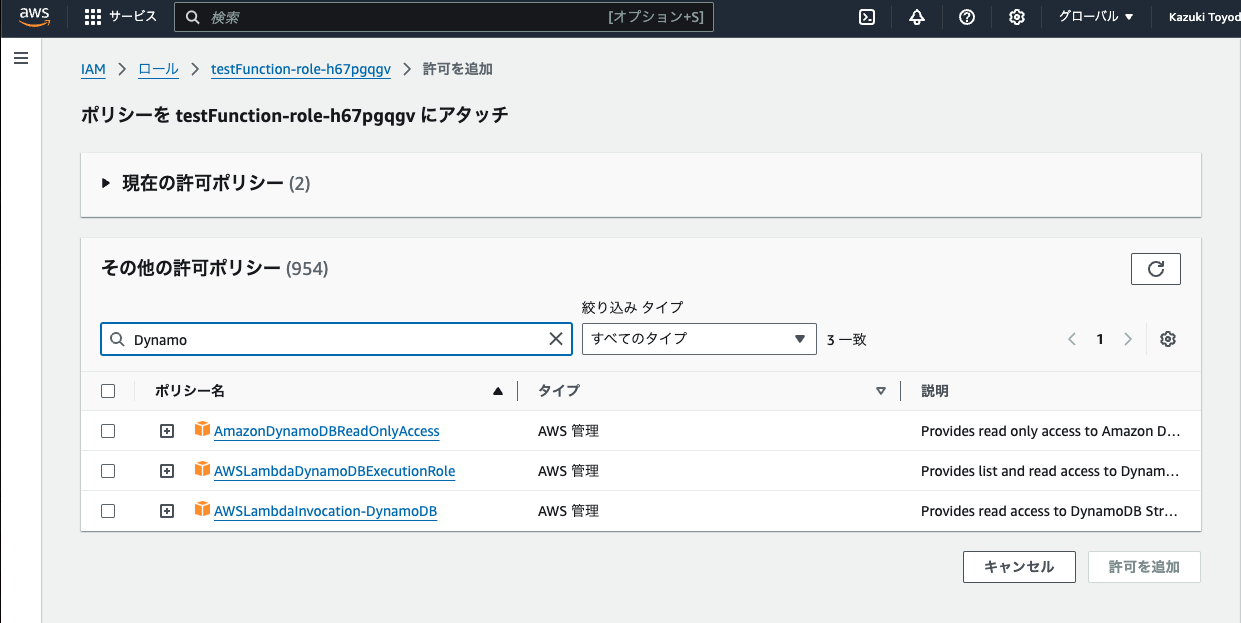Open the すべてのタイプ filter dropdown
1241x623 pixels.
(699, 339)
